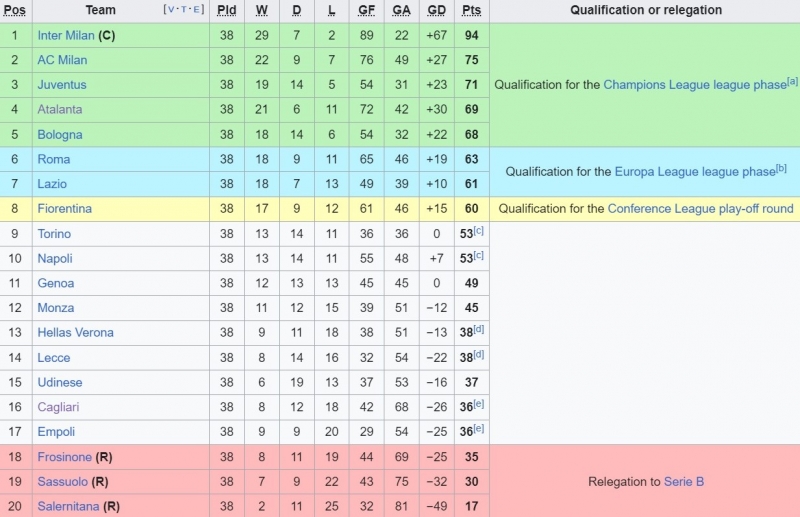Screen dimensions: 800x517
Task: Click the E (edit) link in Team header
Action: 195,10
